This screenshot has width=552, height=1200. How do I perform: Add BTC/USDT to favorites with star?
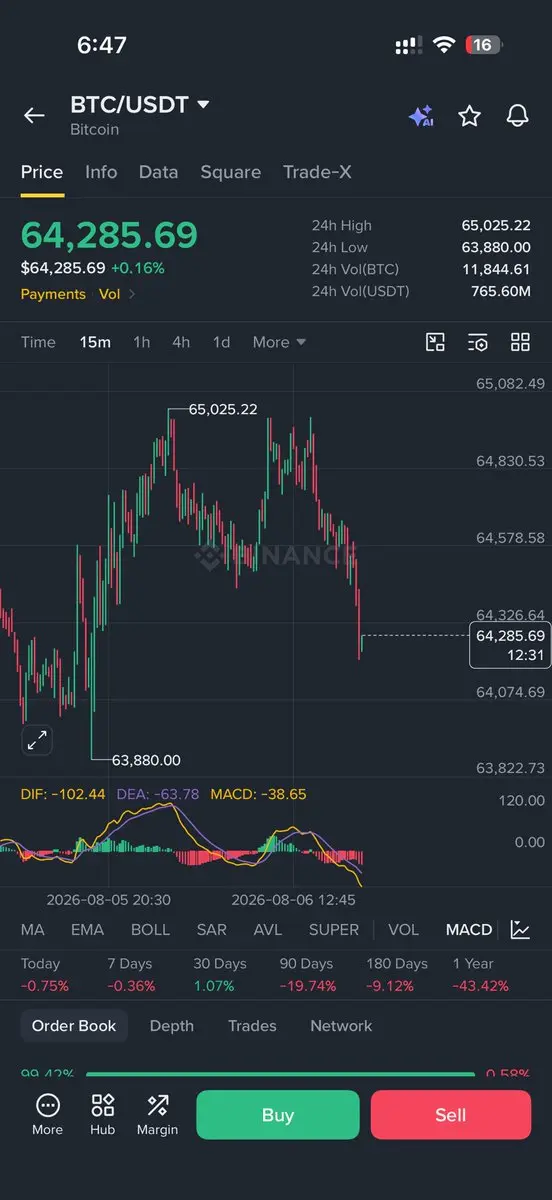pos(469,116)
